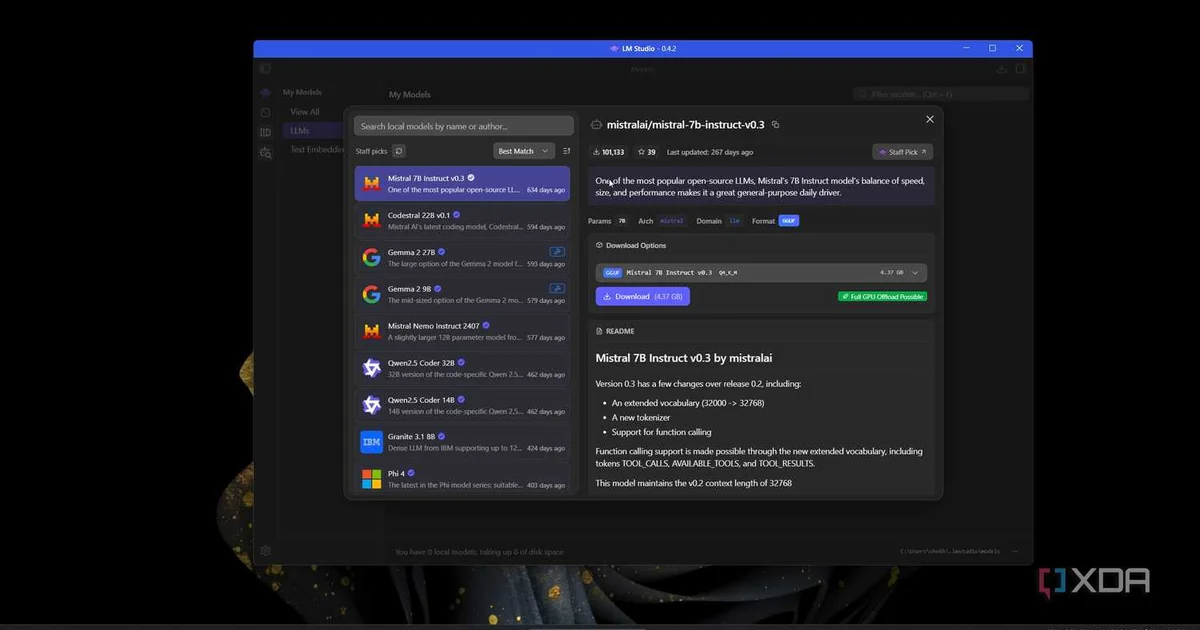
Task: Click the Full GPU Offload Possible badge
Action: (x=882, y=296)
